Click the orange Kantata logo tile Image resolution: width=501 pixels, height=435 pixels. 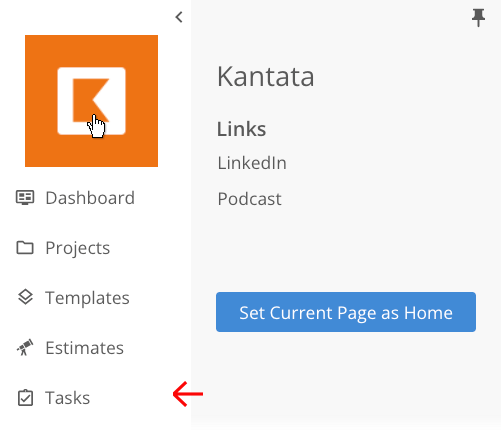[91, 101]
